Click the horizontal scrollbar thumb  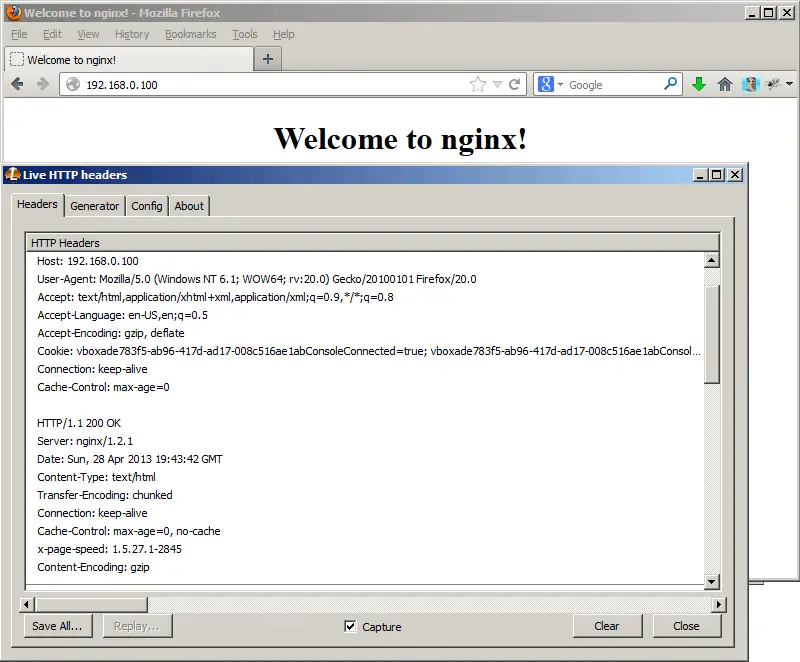[91, 605]
